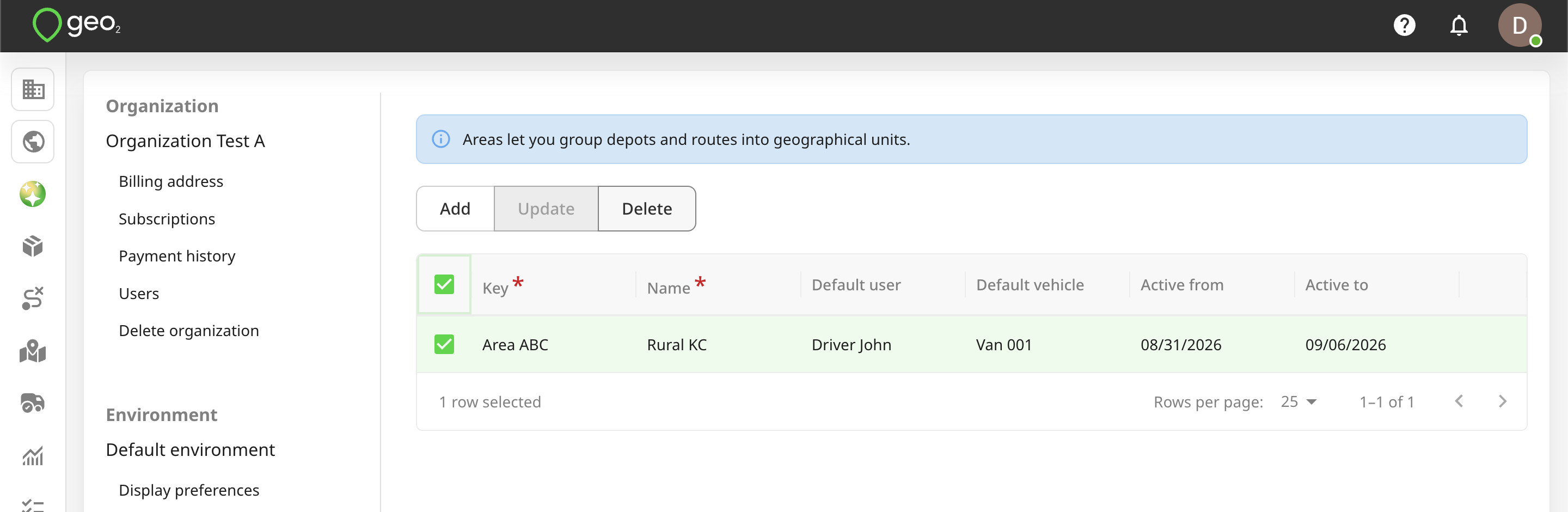Open Billing address settings
This screenshot has height=512, width=1568.
(x=171, y=181)
